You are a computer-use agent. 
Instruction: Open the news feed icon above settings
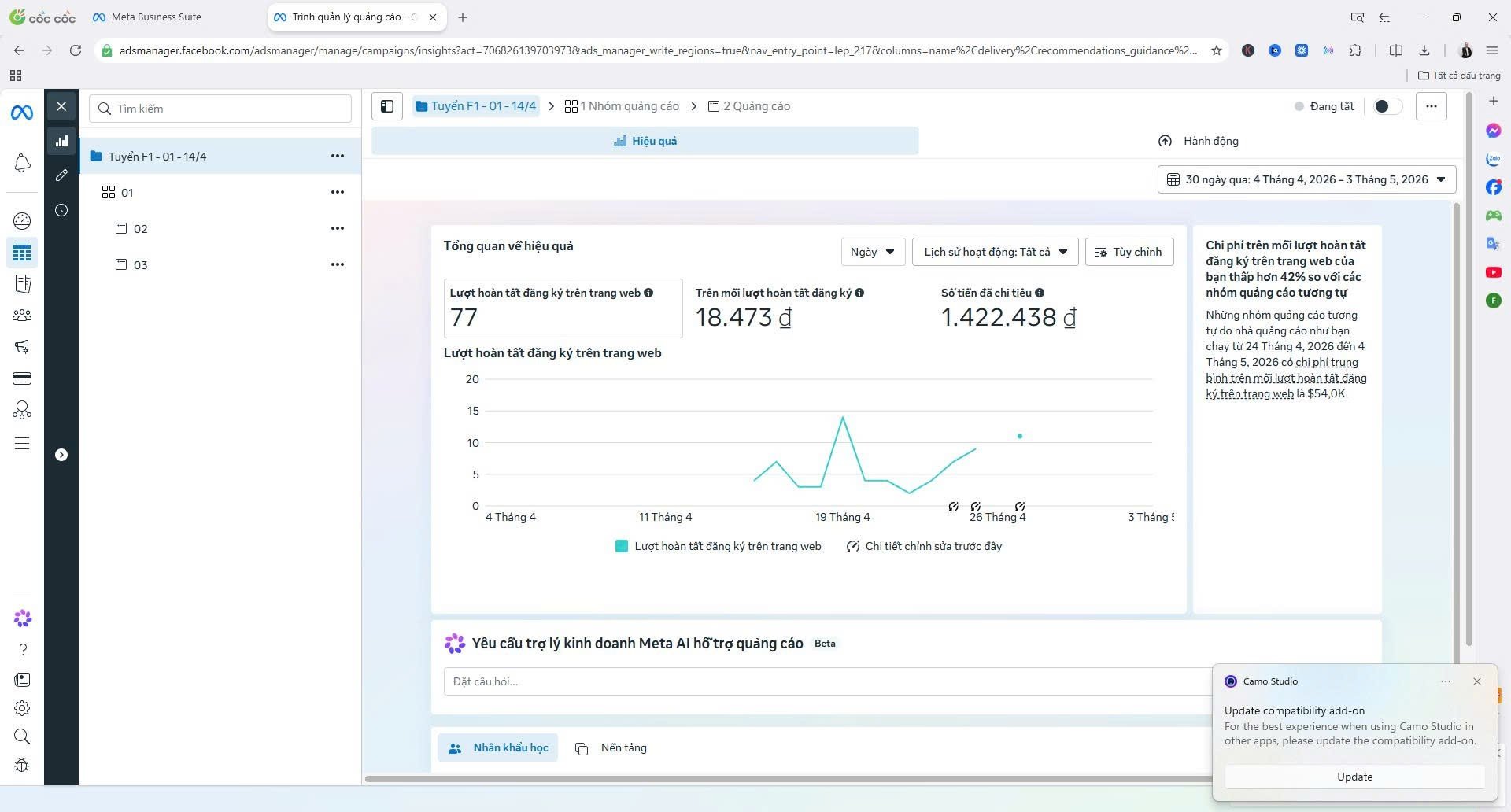pyautogui.click(x=22, y=679)
